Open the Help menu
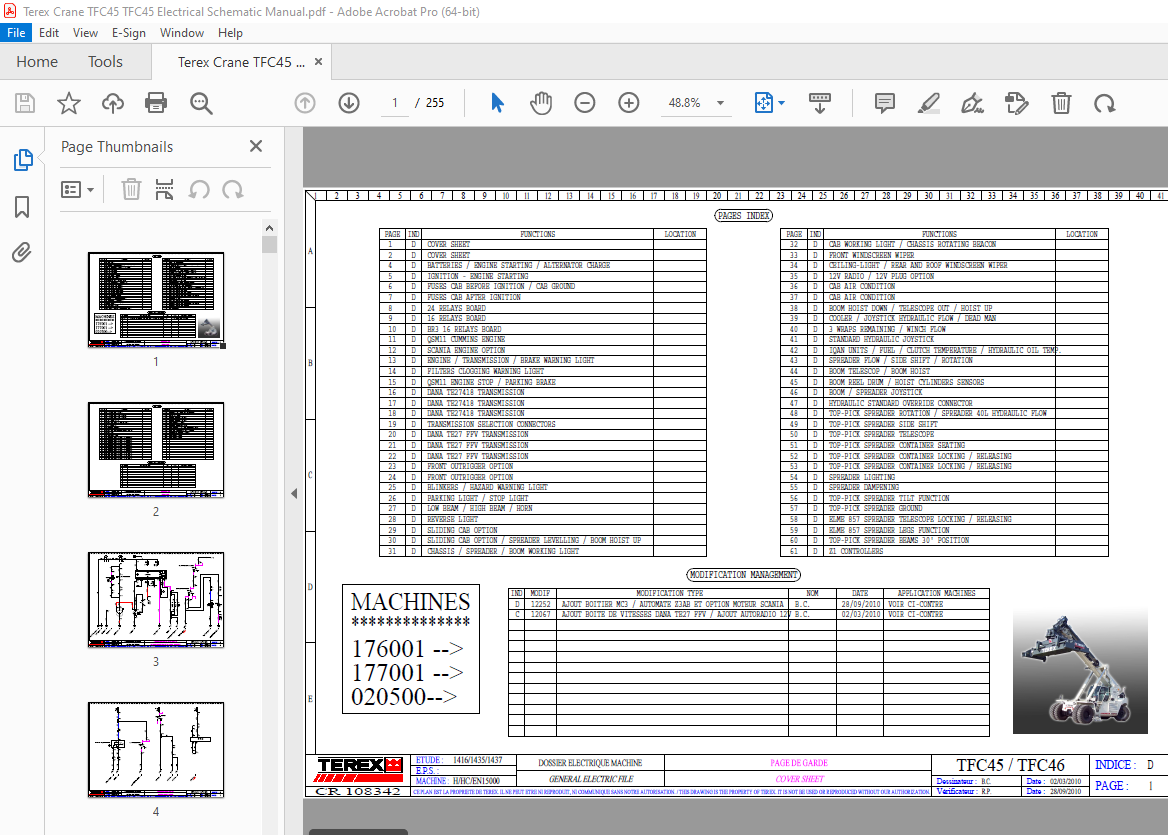 (x=230, y=33)
